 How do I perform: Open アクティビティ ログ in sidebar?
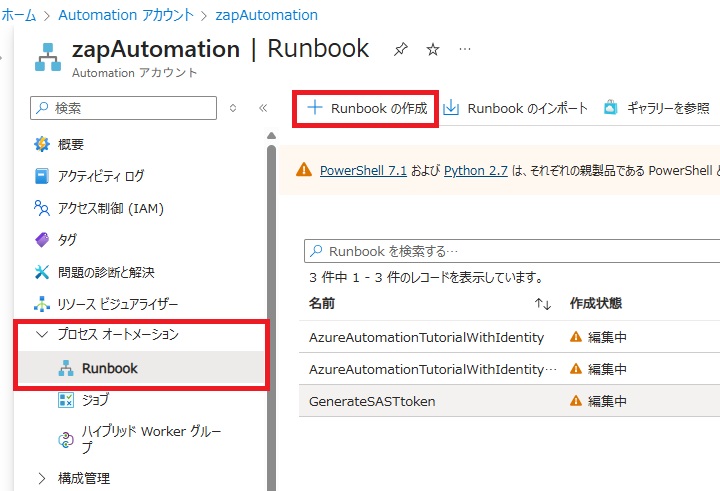pyautogui.click(x=100, y=176)
